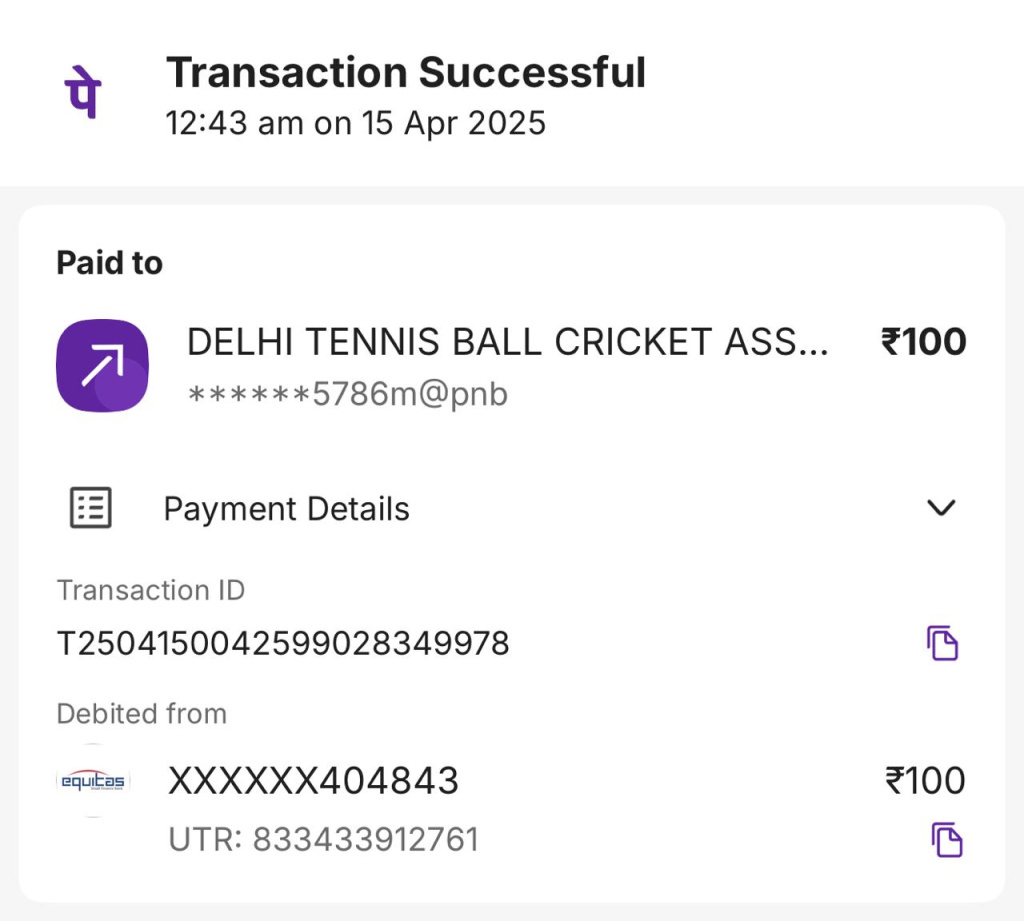Viewport: 1024px width, 921px height.
Task: Select the UPI ID ending 5786m@pnb
Action: tap(347, 394)
